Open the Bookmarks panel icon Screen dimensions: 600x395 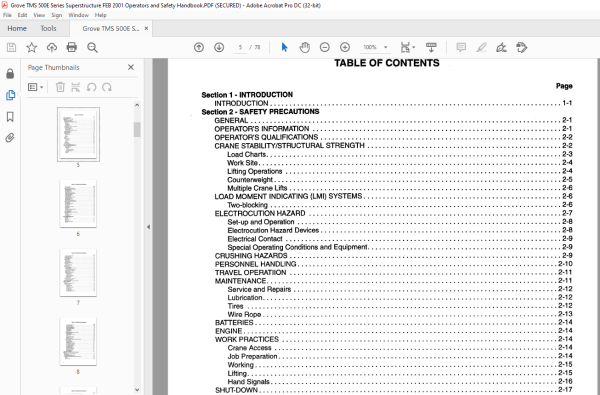coord(10,117)
